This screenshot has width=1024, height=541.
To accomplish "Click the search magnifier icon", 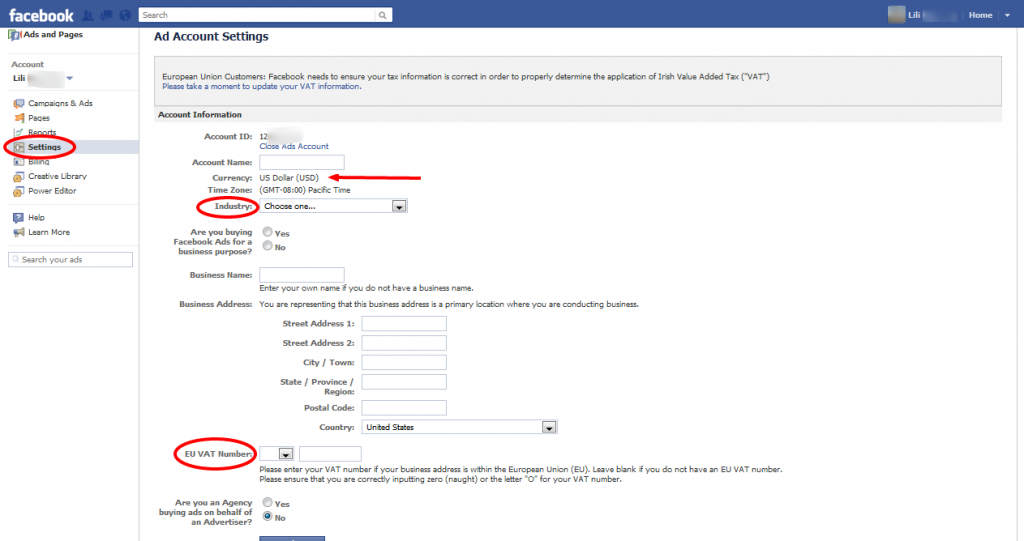I will 382,16.
